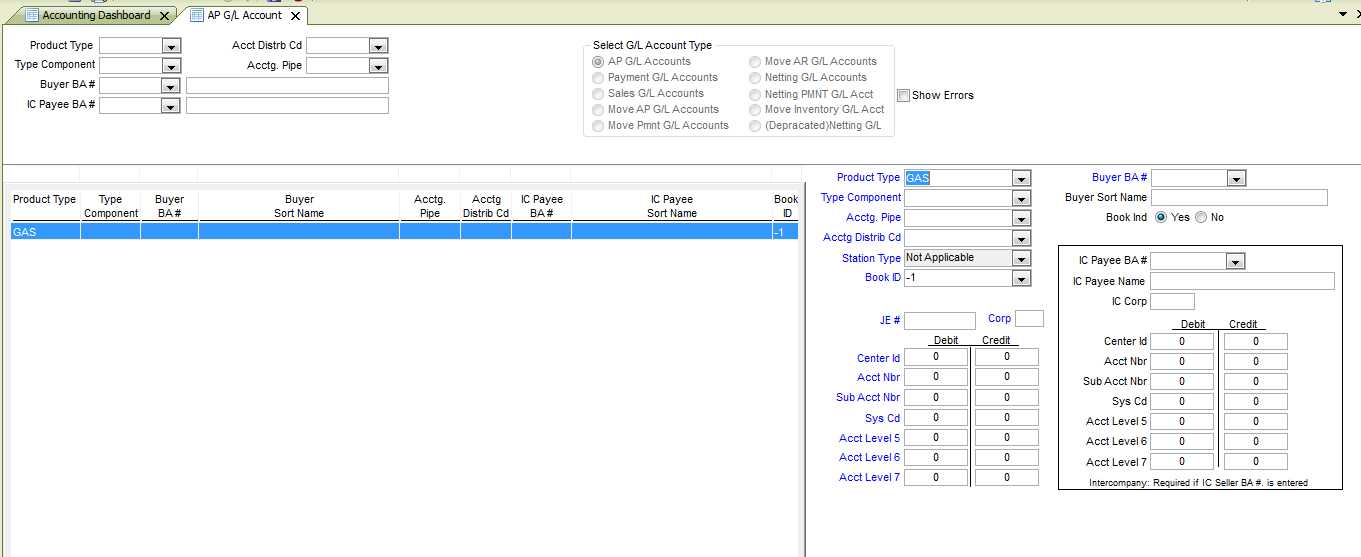Select the AP G/L Account tab
The image size is (1361, 557).
coord(244,15)
